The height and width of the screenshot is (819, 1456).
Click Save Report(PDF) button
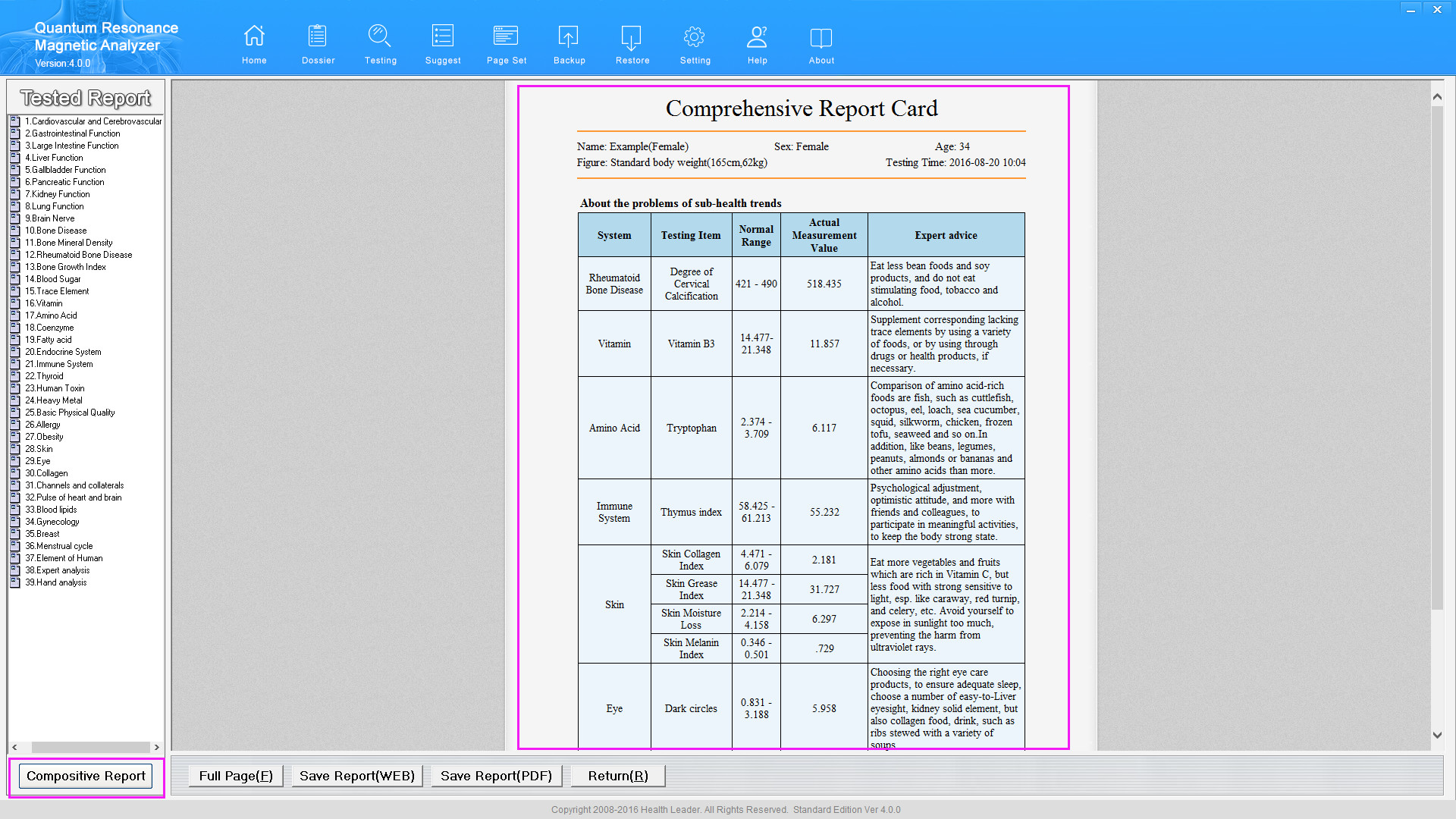coord(496,776)
